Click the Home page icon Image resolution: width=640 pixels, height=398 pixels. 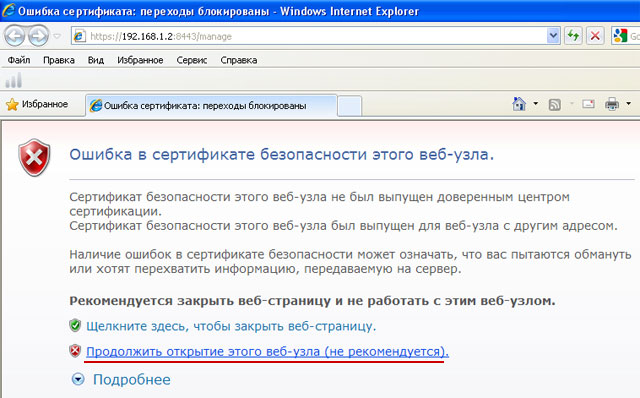tap(519, 104)
